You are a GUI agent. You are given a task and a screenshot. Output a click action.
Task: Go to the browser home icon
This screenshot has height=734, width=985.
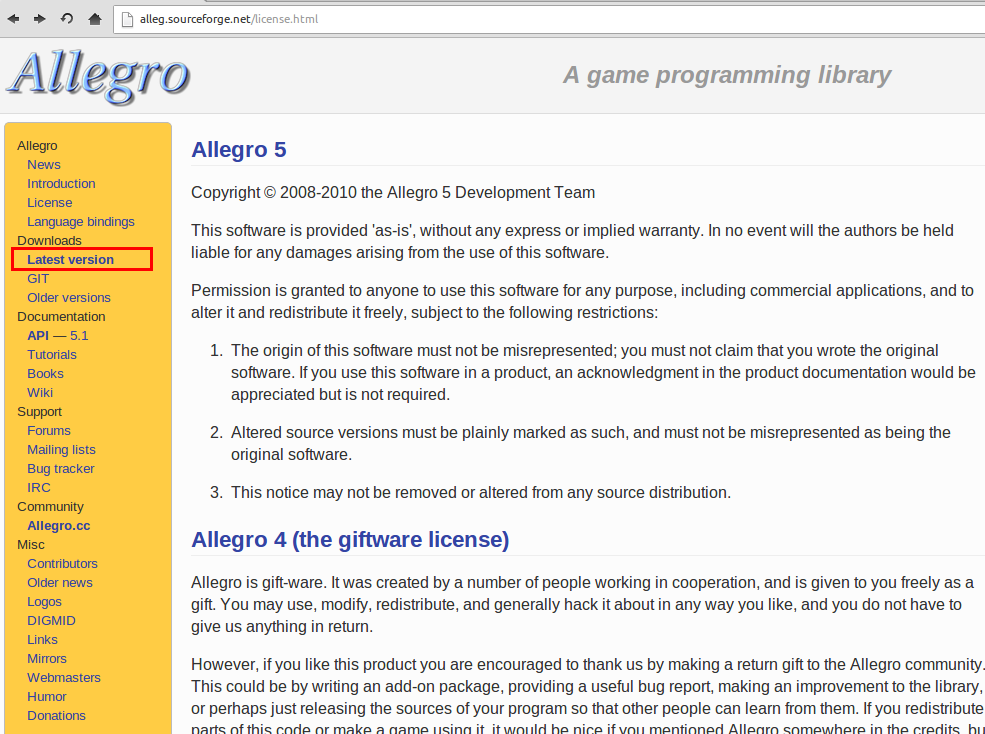(x=95, y=19)
